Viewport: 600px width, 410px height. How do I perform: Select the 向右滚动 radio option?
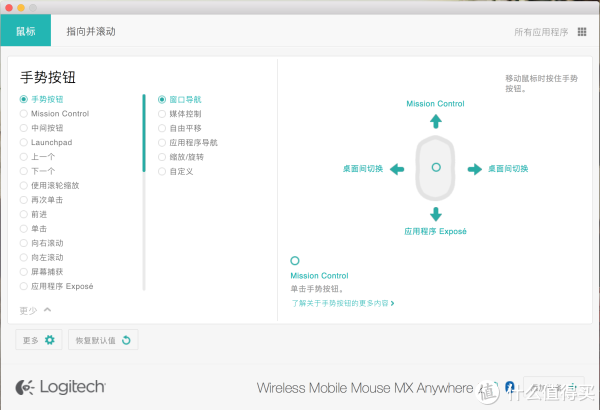coord(24,243)
